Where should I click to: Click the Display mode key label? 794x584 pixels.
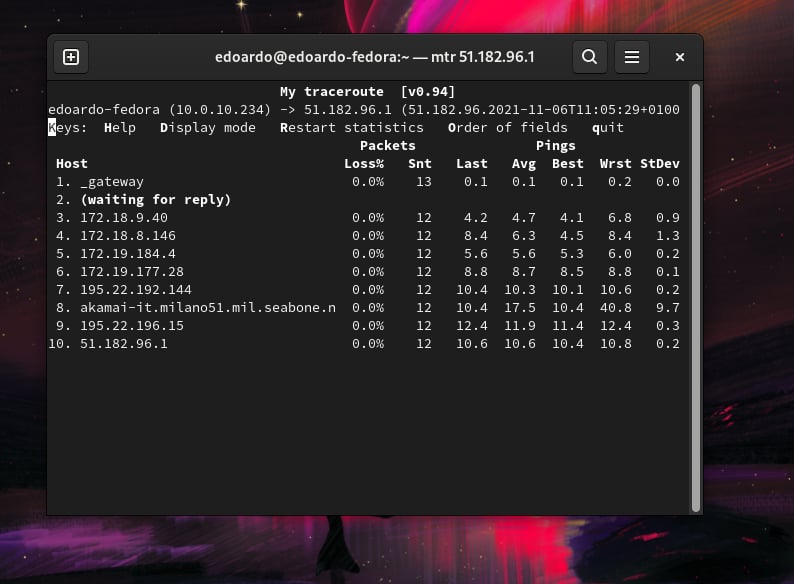point(207,128)
